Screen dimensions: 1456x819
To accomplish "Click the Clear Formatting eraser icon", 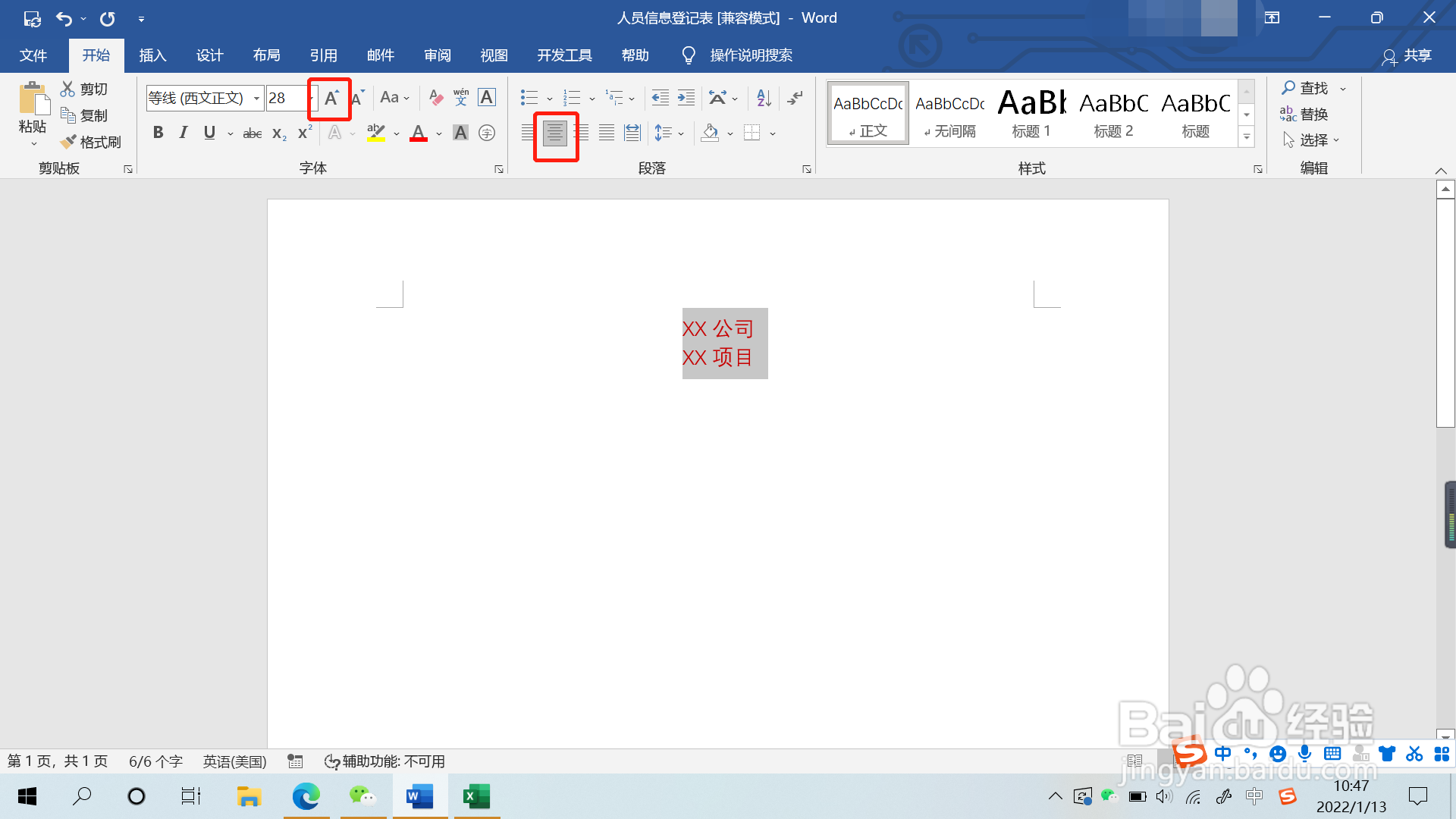I will (x=435, y=97).
